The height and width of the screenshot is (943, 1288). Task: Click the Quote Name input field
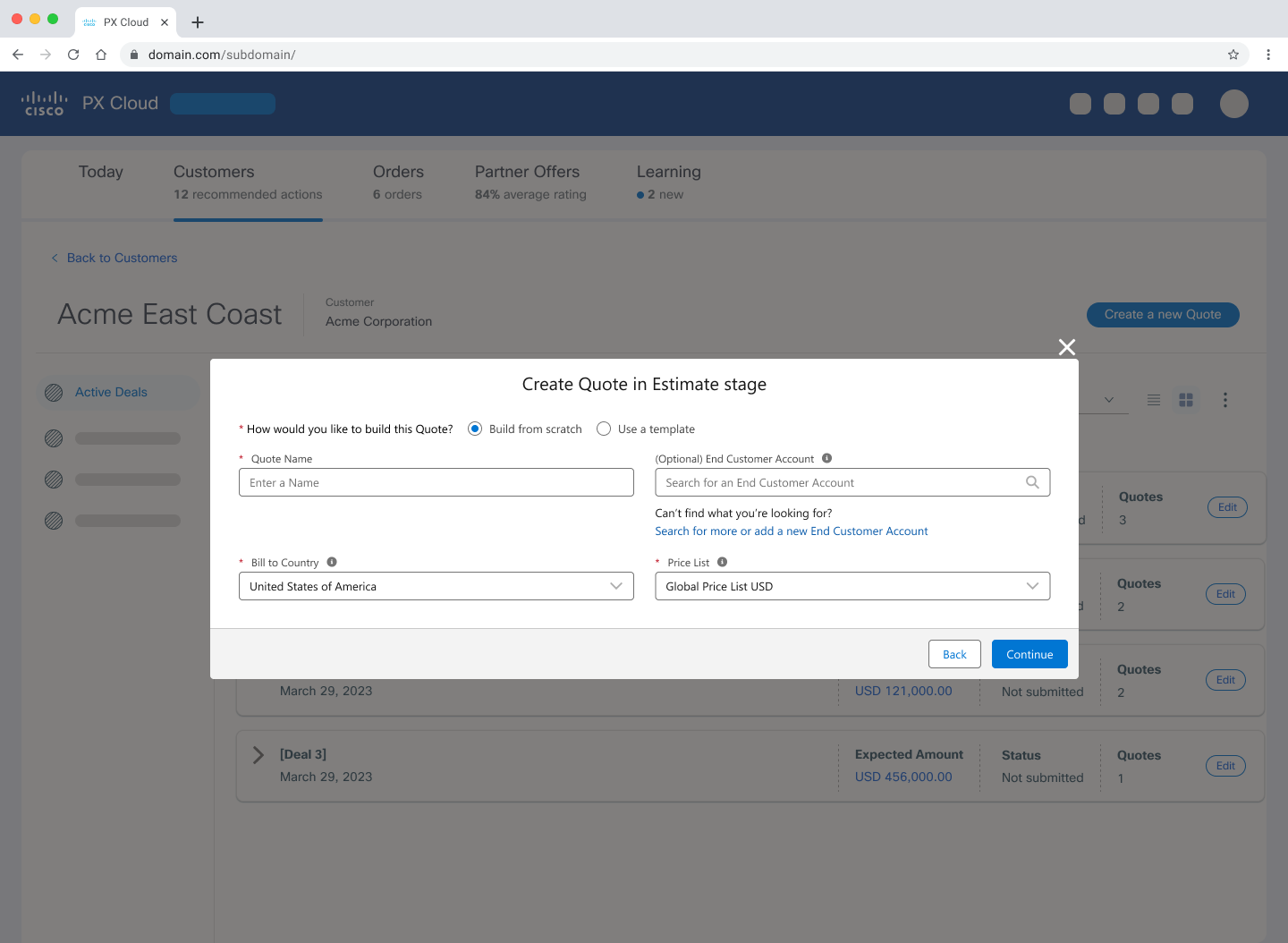pos(436,482)
